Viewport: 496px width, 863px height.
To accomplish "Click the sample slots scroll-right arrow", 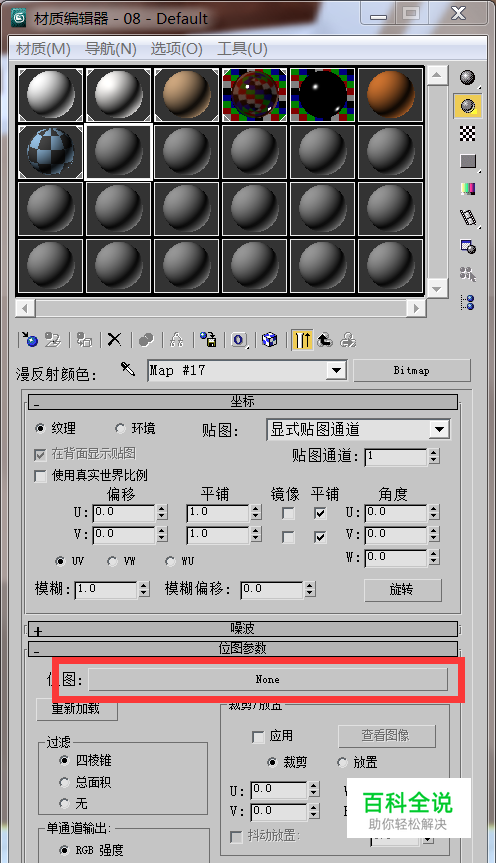I will pos(416,308).
